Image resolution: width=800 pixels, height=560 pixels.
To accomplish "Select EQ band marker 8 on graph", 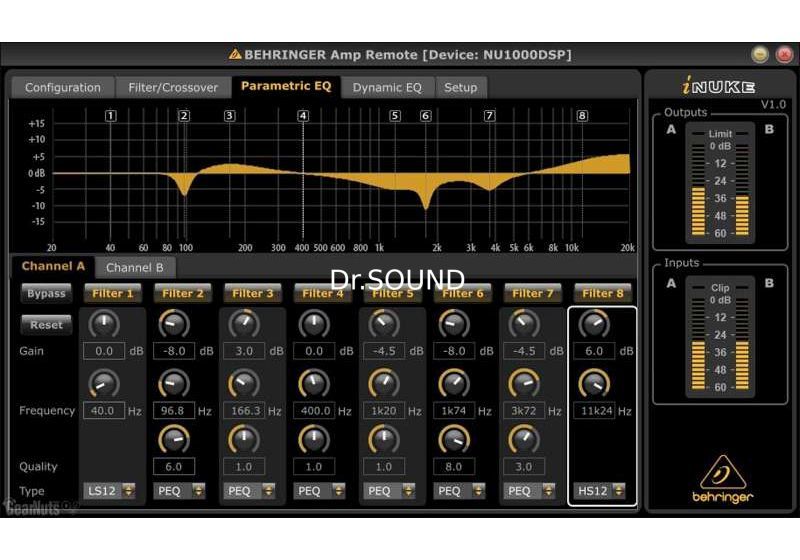I will pyautogui.click(x=582, y=116).
